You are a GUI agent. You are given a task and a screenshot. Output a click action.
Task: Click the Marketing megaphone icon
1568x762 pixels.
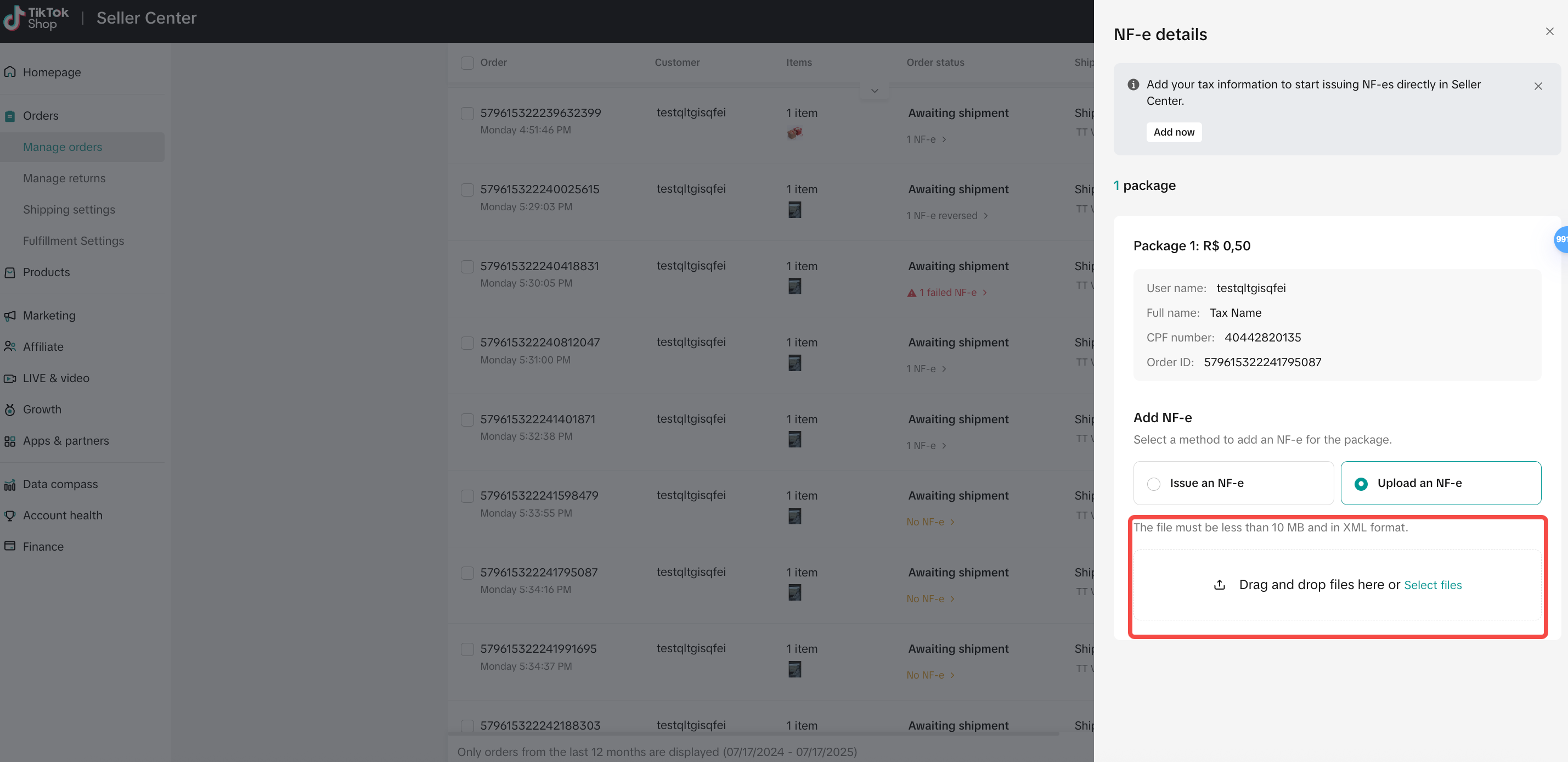(10, 316)
